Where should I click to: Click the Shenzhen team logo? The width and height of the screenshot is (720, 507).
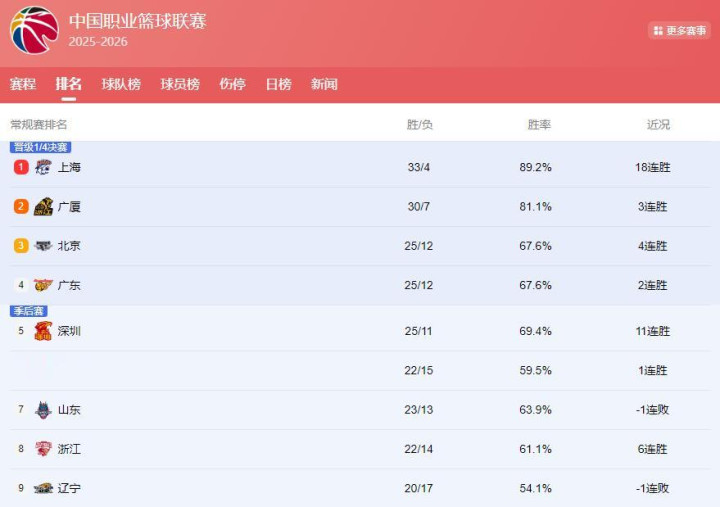[43, 331]
